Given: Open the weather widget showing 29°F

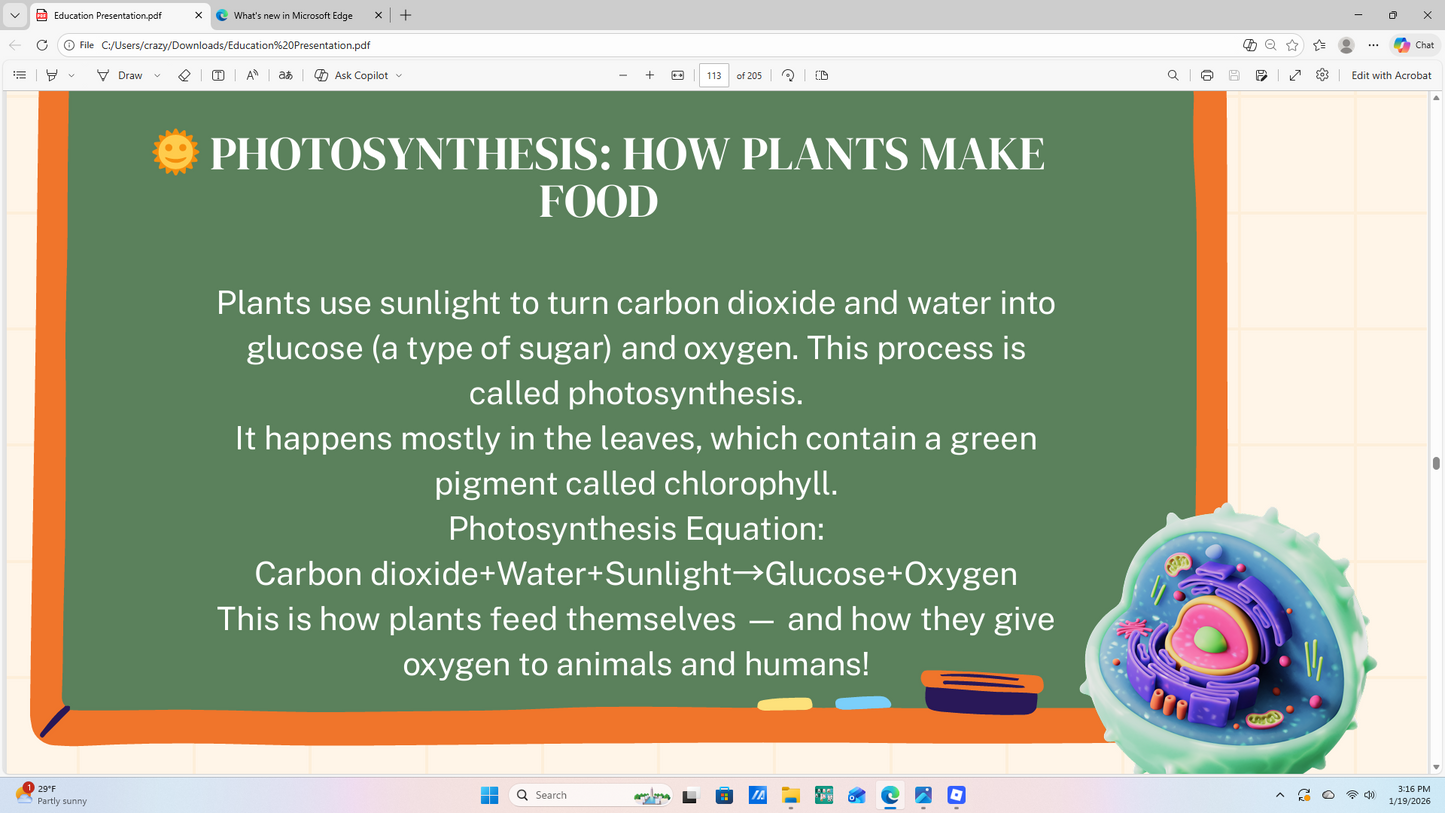Looking at the screenshot, I should (52, 795).
